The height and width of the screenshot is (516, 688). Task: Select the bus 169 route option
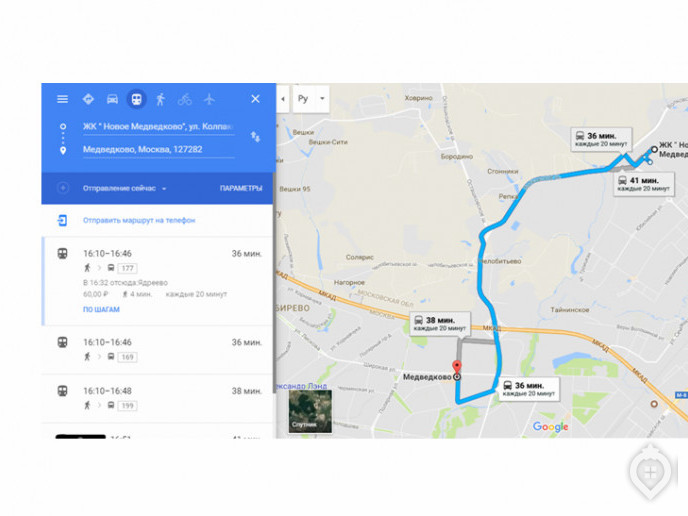pos(158,349)
